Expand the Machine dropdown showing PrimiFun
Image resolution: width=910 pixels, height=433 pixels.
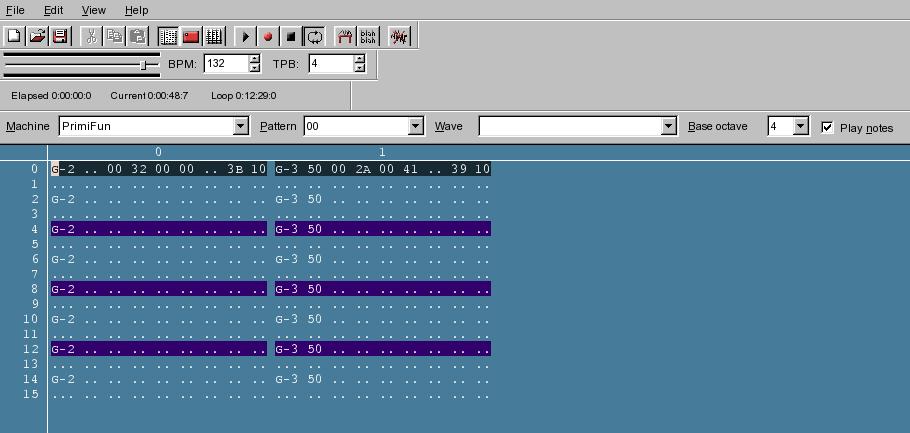241,126
